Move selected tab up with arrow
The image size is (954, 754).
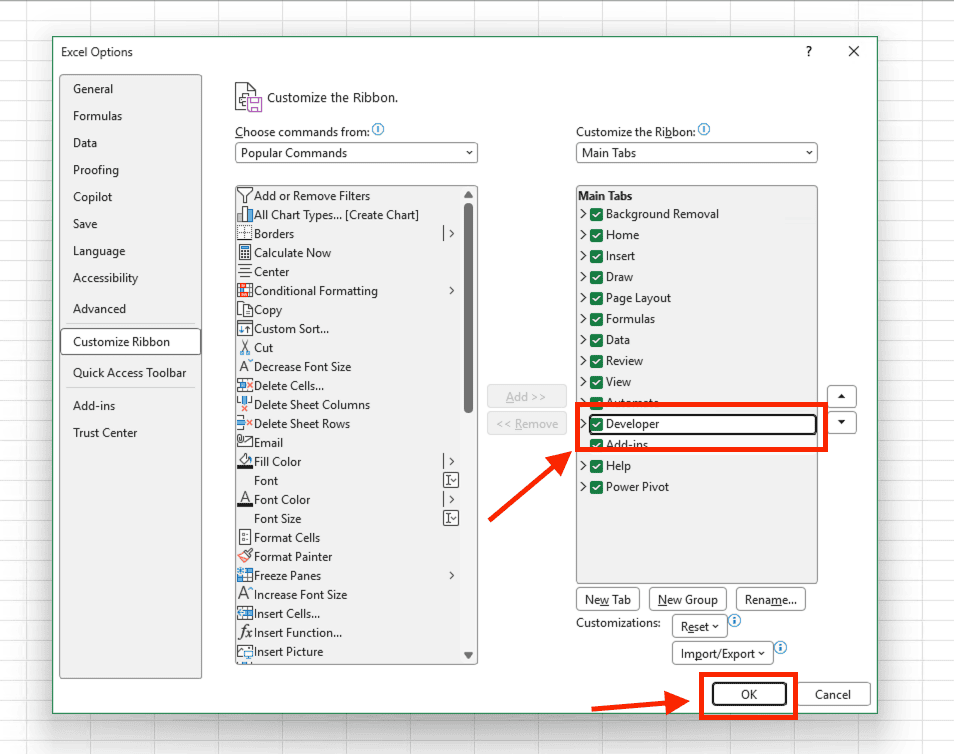click(x=841, y=397)
